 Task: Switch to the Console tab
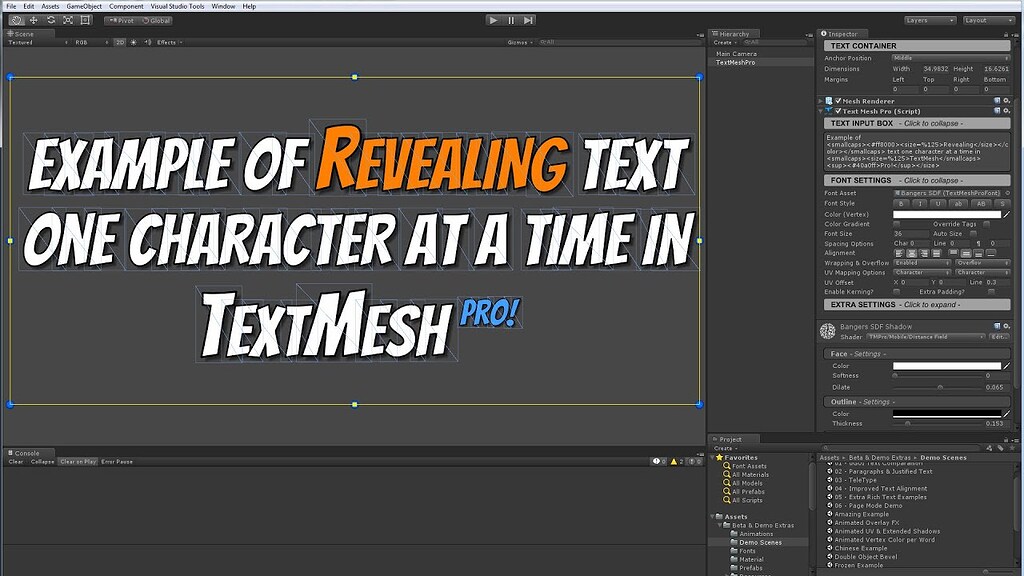(29, 452)
